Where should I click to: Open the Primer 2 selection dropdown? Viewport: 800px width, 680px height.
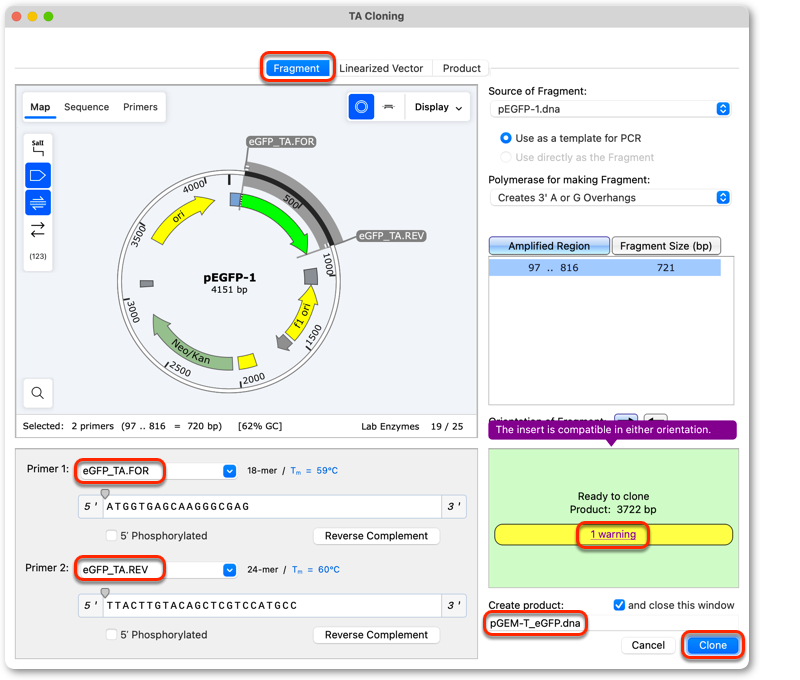230,570
